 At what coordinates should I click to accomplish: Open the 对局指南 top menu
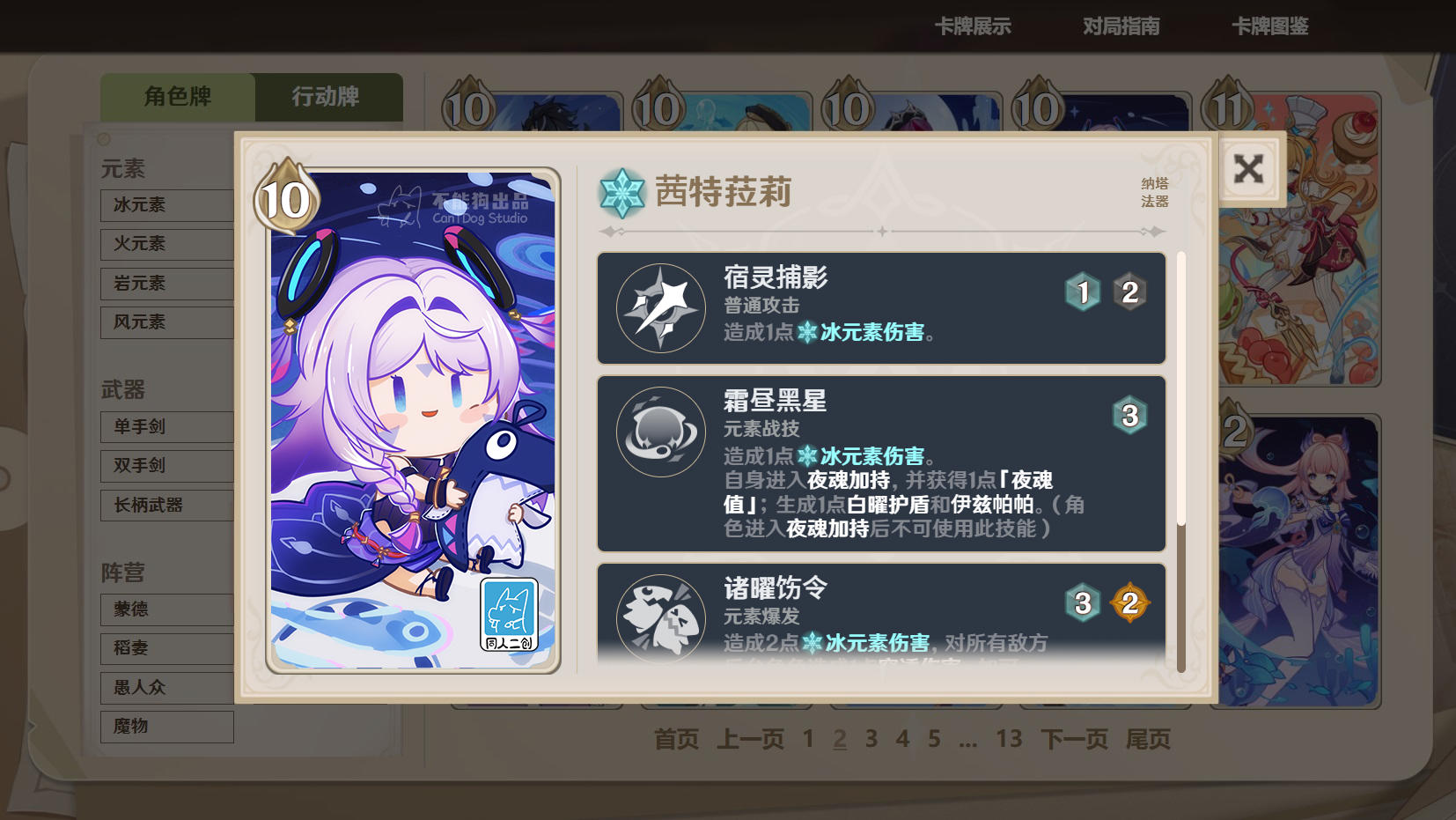(1121, 26)
